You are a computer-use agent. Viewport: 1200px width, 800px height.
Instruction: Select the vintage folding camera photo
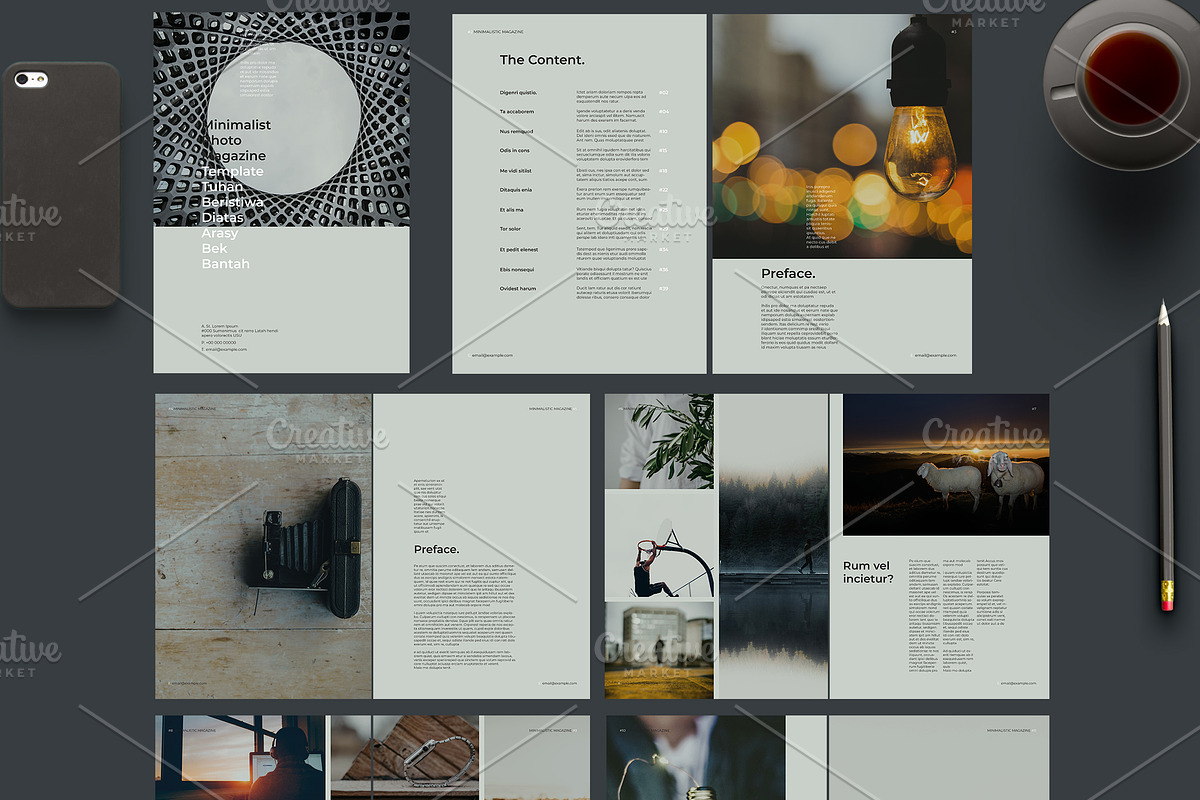pyautogui.click(x=264, y=546)
